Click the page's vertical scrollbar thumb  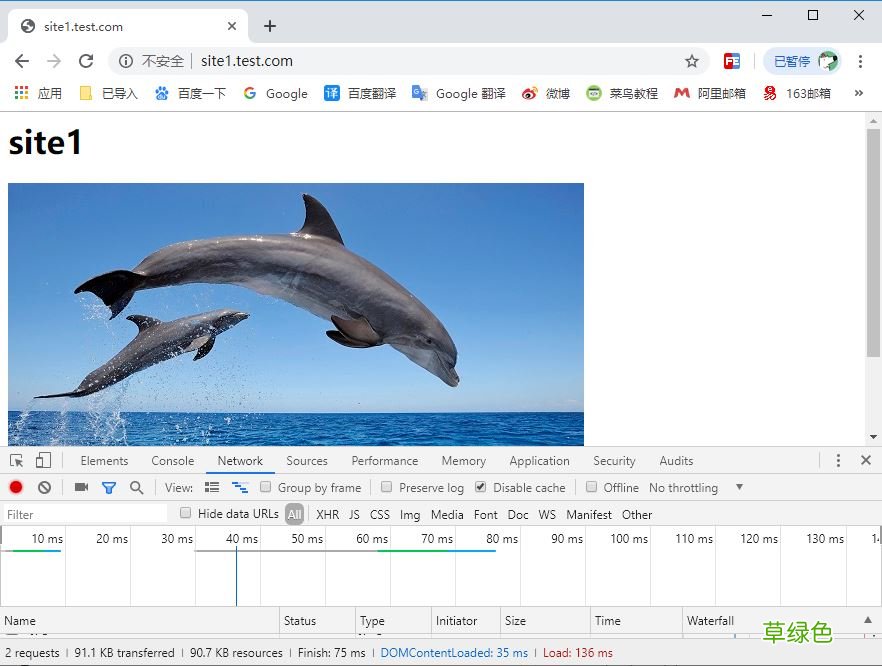[873, 243]
